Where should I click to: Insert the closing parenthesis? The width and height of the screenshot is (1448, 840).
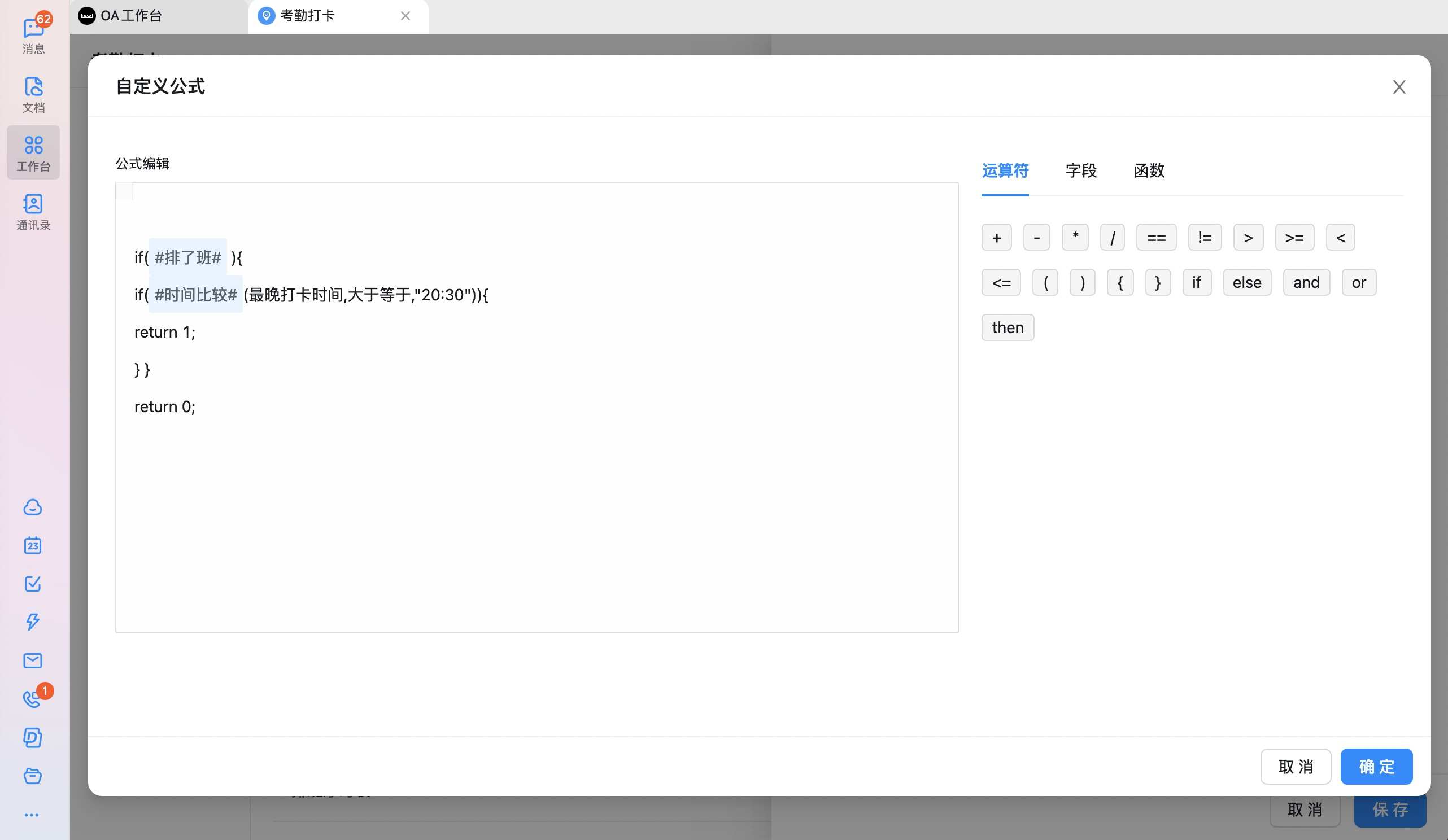pos(1083,282)
